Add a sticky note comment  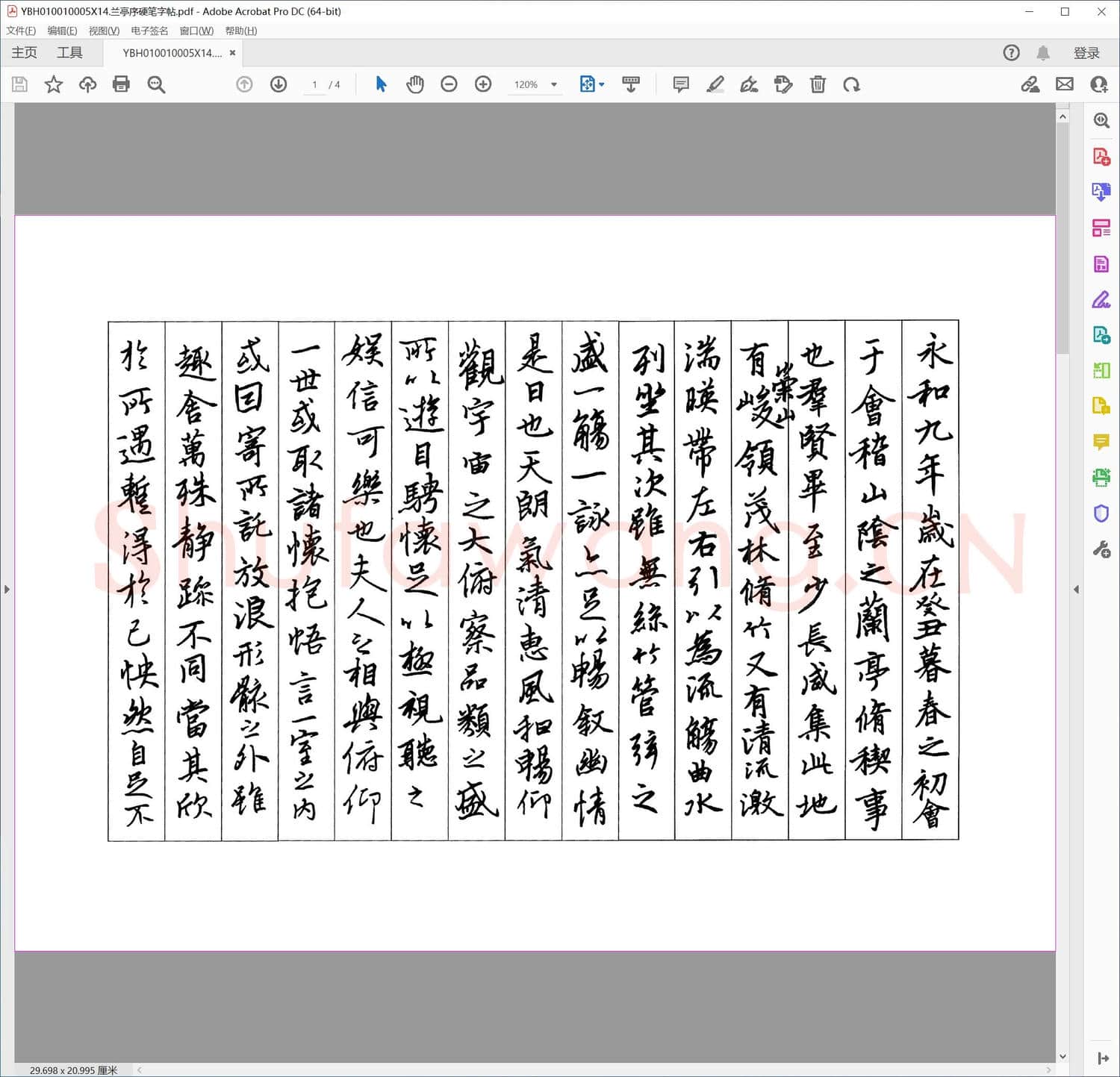tap(681, 84)
